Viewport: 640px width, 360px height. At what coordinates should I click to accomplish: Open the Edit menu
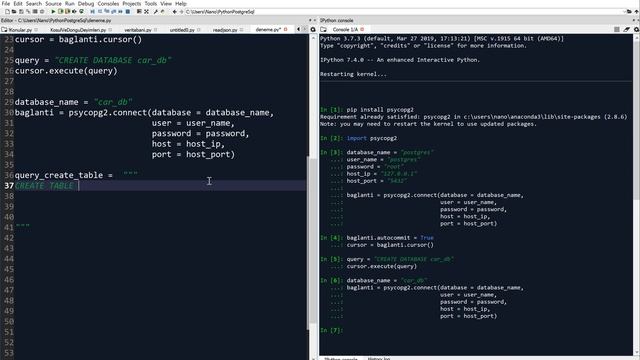point(18,4)
